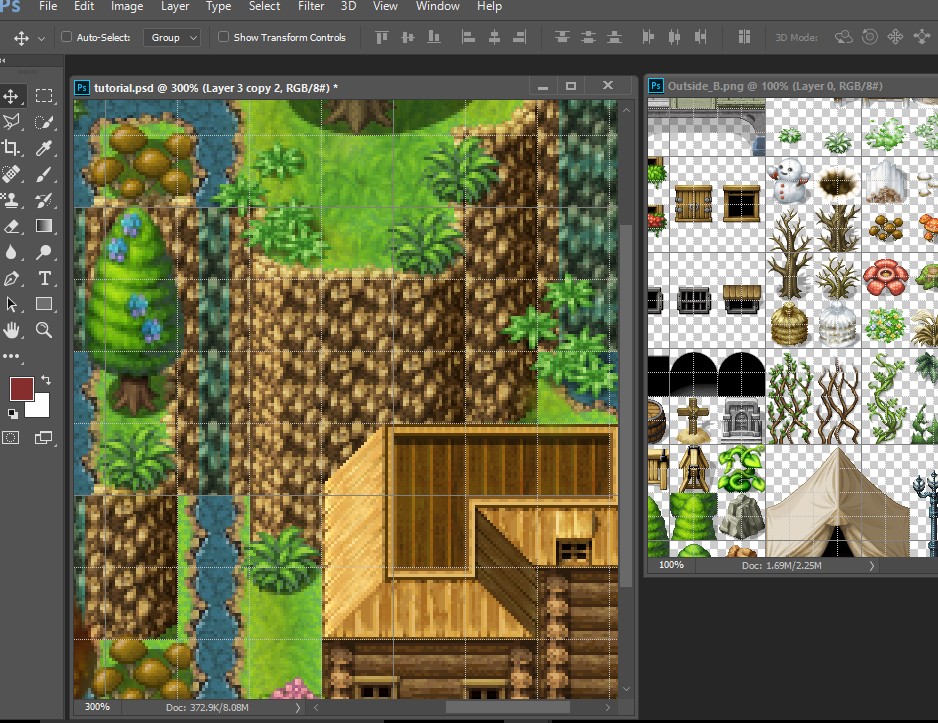Click tutorial.psd vertical scrollbar thumb

point(626,405)
